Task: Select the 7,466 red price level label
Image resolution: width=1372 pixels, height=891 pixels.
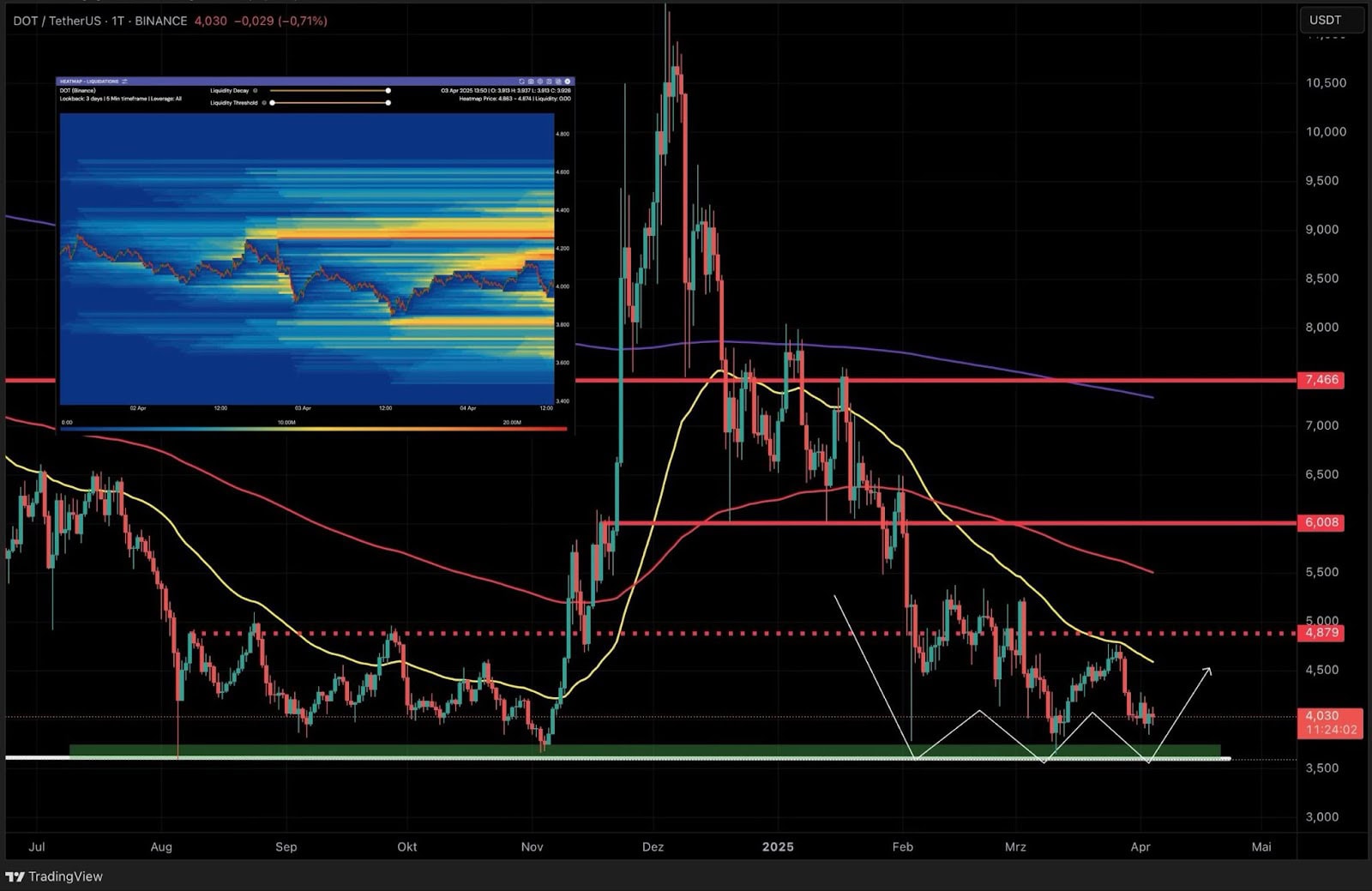Action: 1321,380
